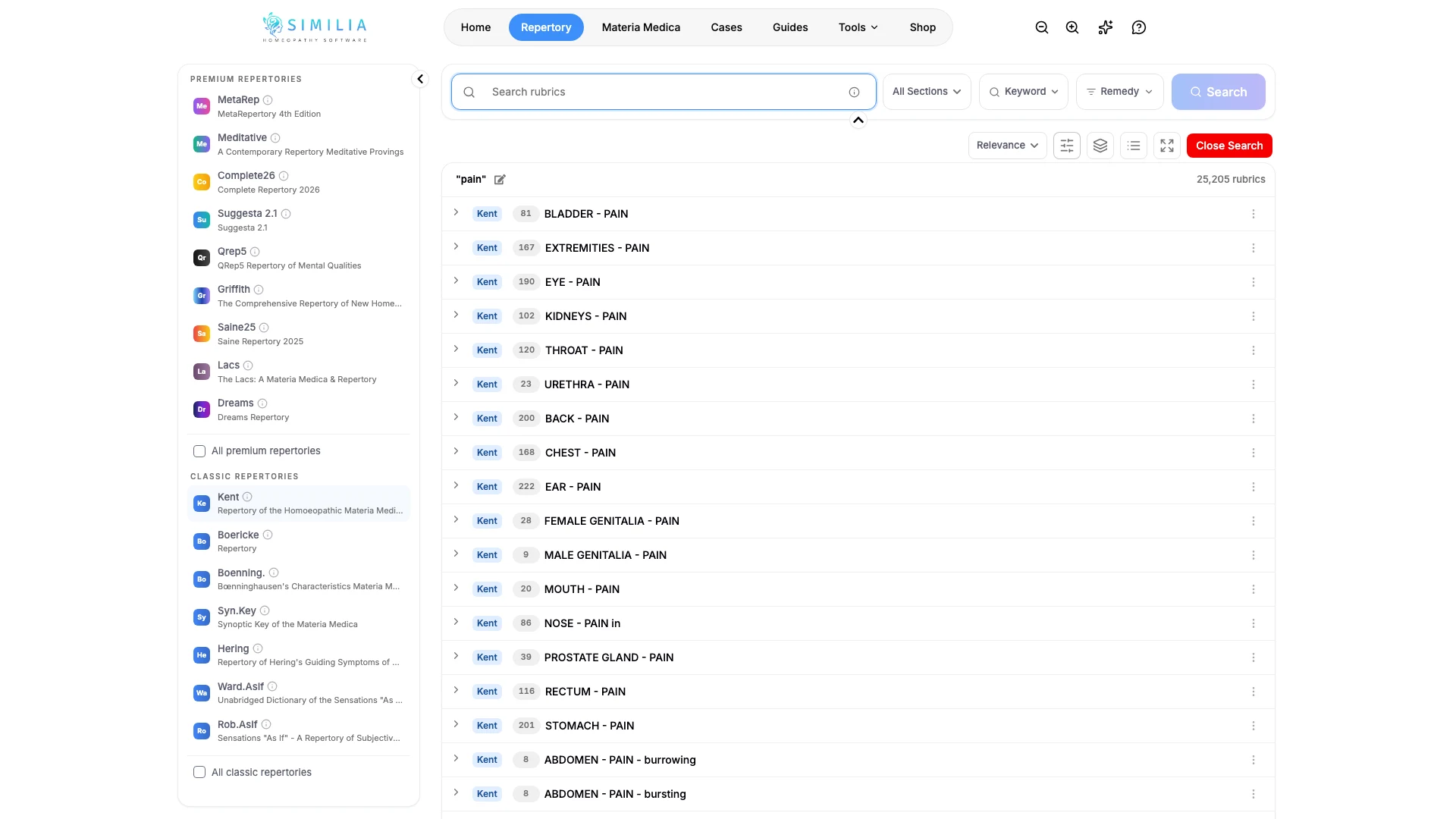
Task: Expand the KIDNEYS - PAIN rubric
Action: (x=456, y=315)
